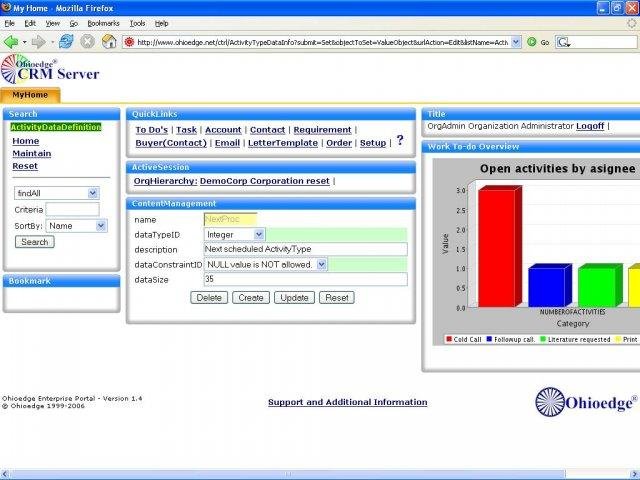Open the Setup quick link
Viewport: 640px width, 480px height.
point(373,143)
